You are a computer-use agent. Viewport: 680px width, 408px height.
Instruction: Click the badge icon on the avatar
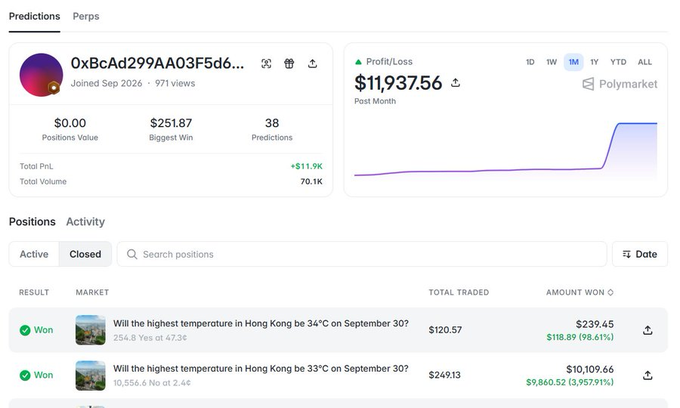tap(53, 88)
